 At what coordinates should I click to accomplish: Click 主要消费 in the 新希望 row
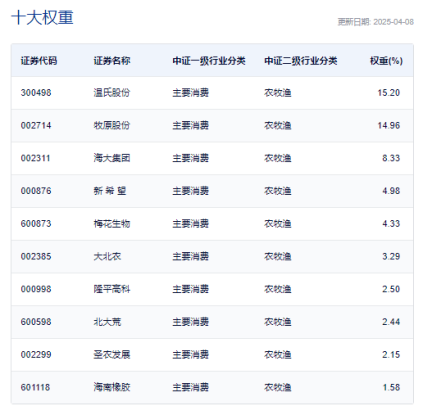point(191,191)
